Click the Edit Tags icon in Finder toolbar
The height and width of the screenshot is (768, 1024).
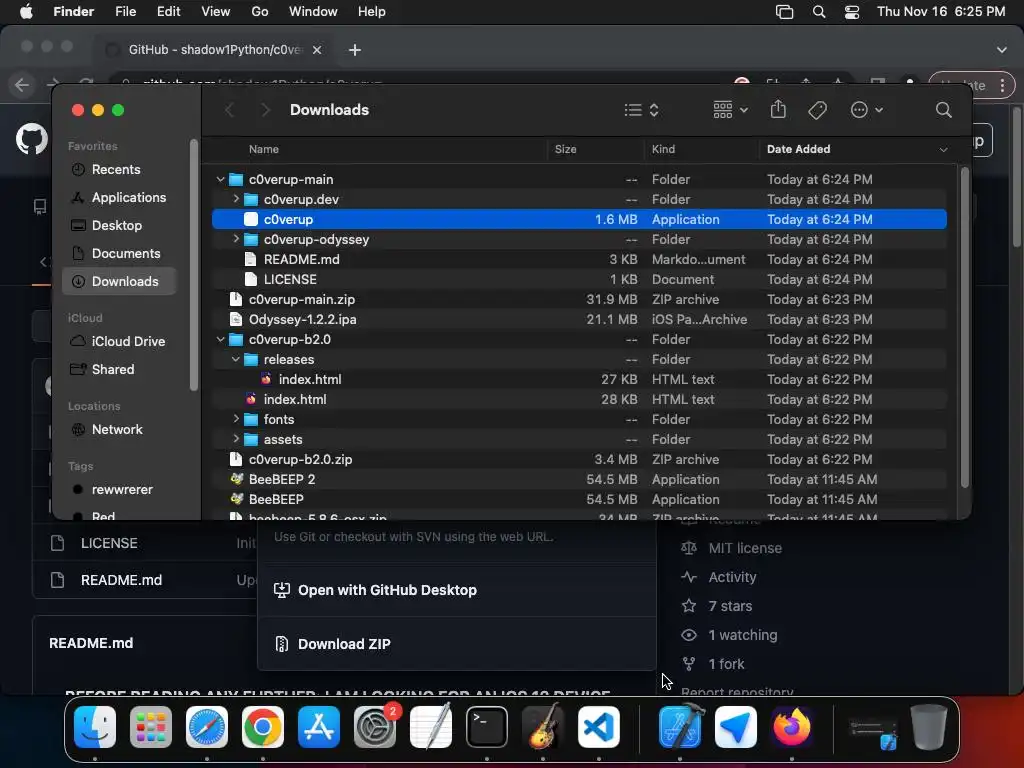coord(817,110)
